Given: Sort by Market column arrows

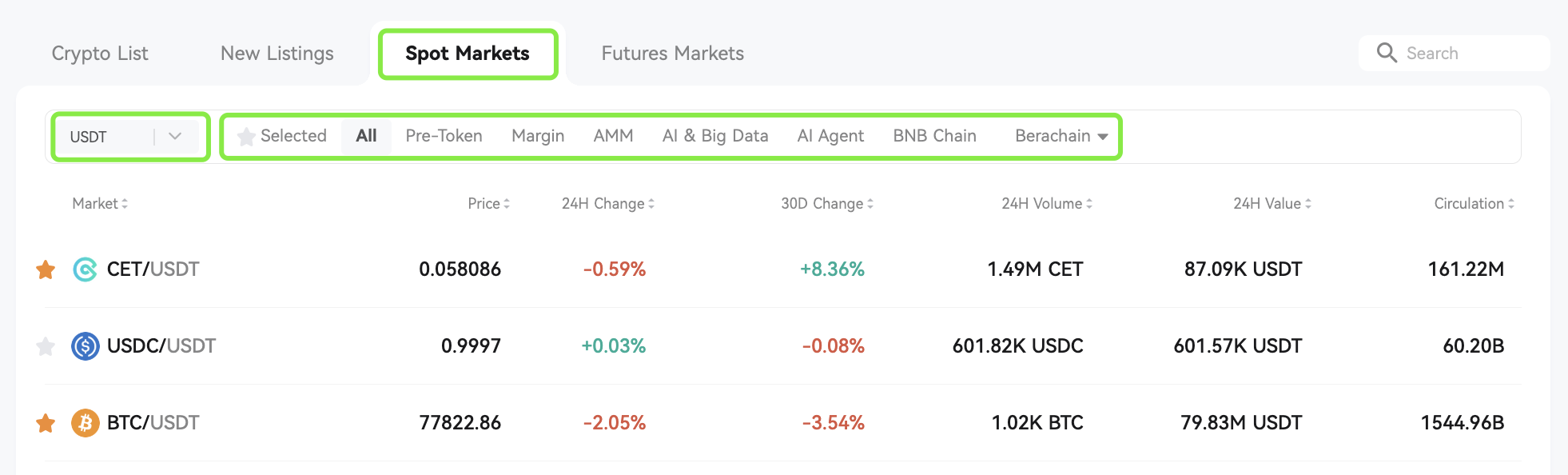Looking at the screenshot, I should (x=125, y=204).
